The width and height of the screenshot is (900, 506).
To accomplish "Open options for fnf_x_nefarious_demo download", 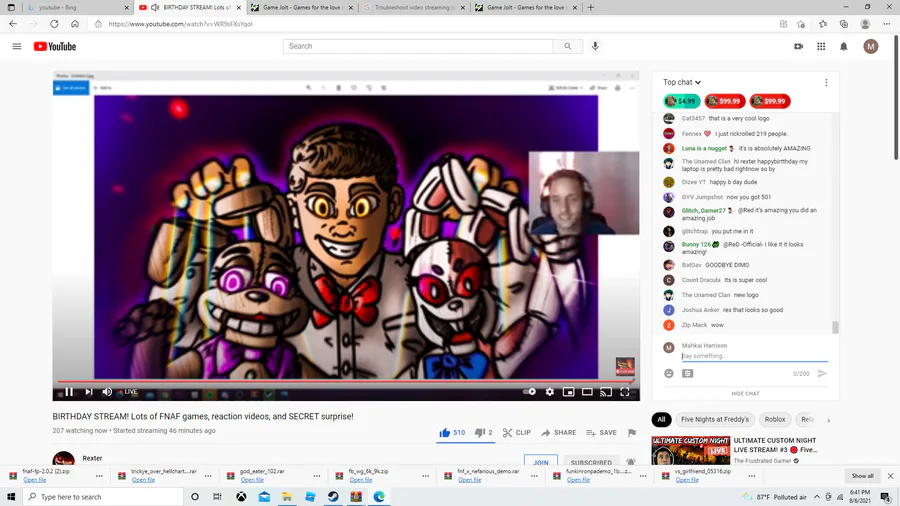I will pyautogui.click(x=534, y=476).
